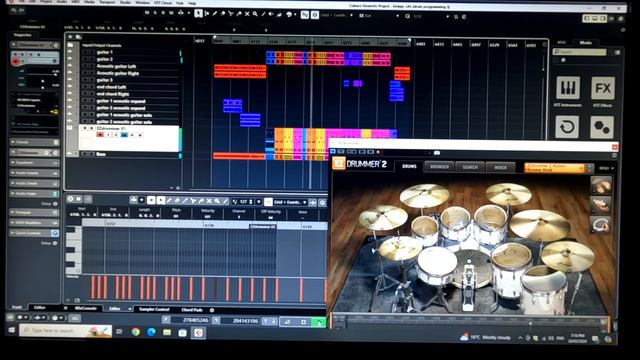Viewport: 640px width, 360px height.
Task: Open the EZdrummer kit preset dropdown
Action: (554, 168)
